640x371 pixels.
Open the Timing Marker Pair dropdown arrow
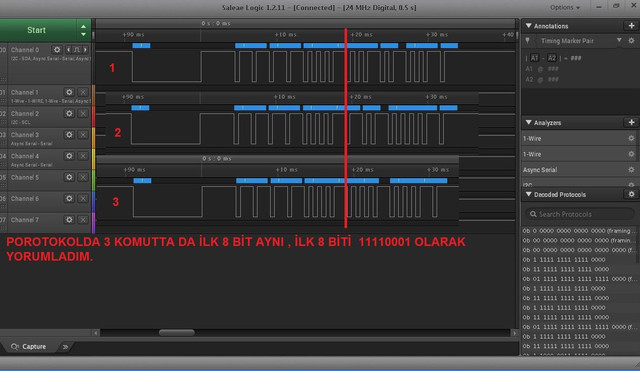click(x=619, y=40)
